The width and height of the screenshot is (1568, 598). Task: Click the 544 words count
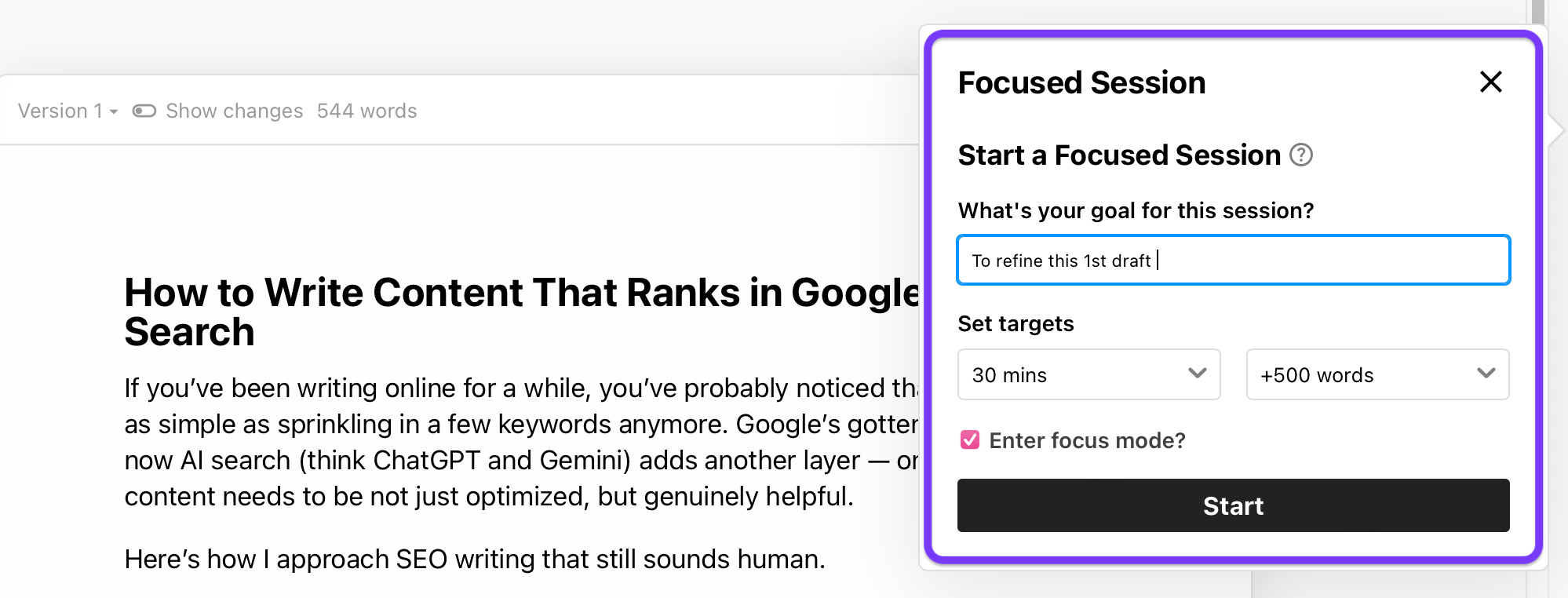[366, 111]
